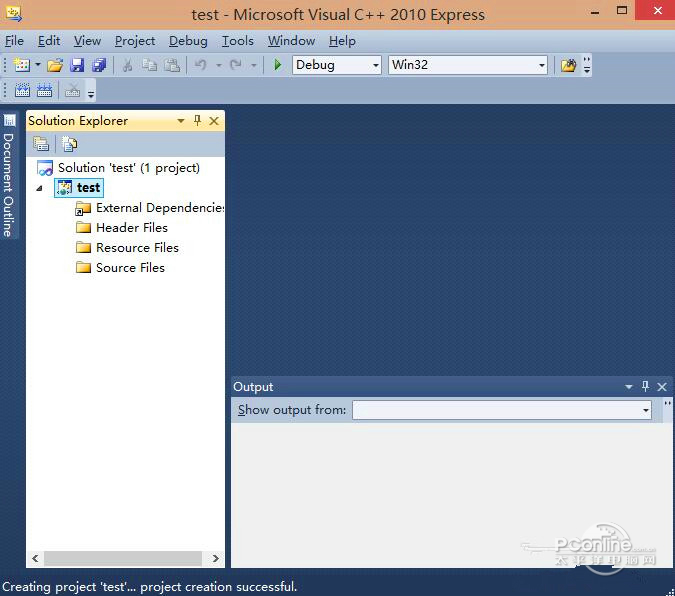Open the Redo history dropdown arrow
The width and height of the screenshot is (675, 596).
point(254,65)
